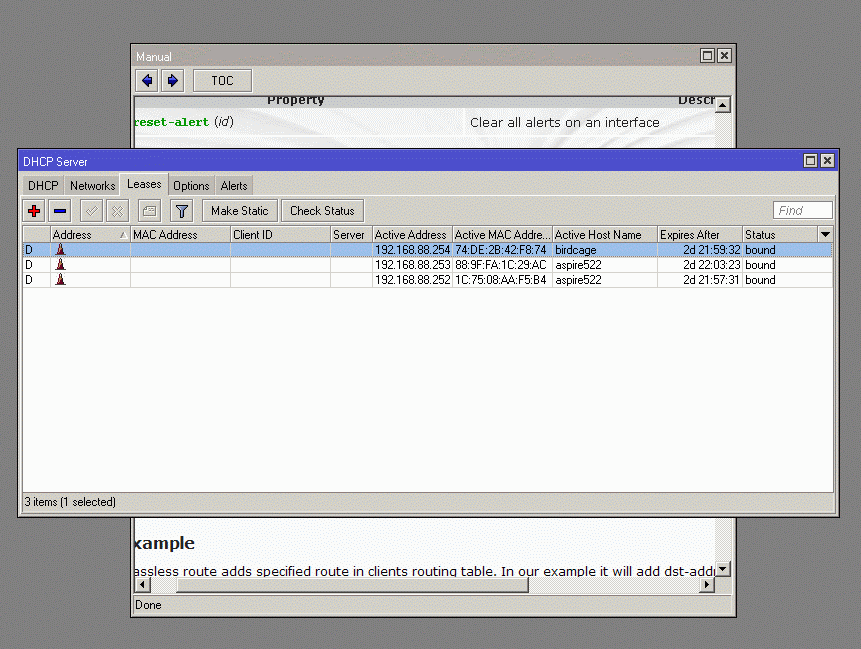
Task: Click the lease icon in birdcage row
Action: pyautogui.click(x=60, y=250)
